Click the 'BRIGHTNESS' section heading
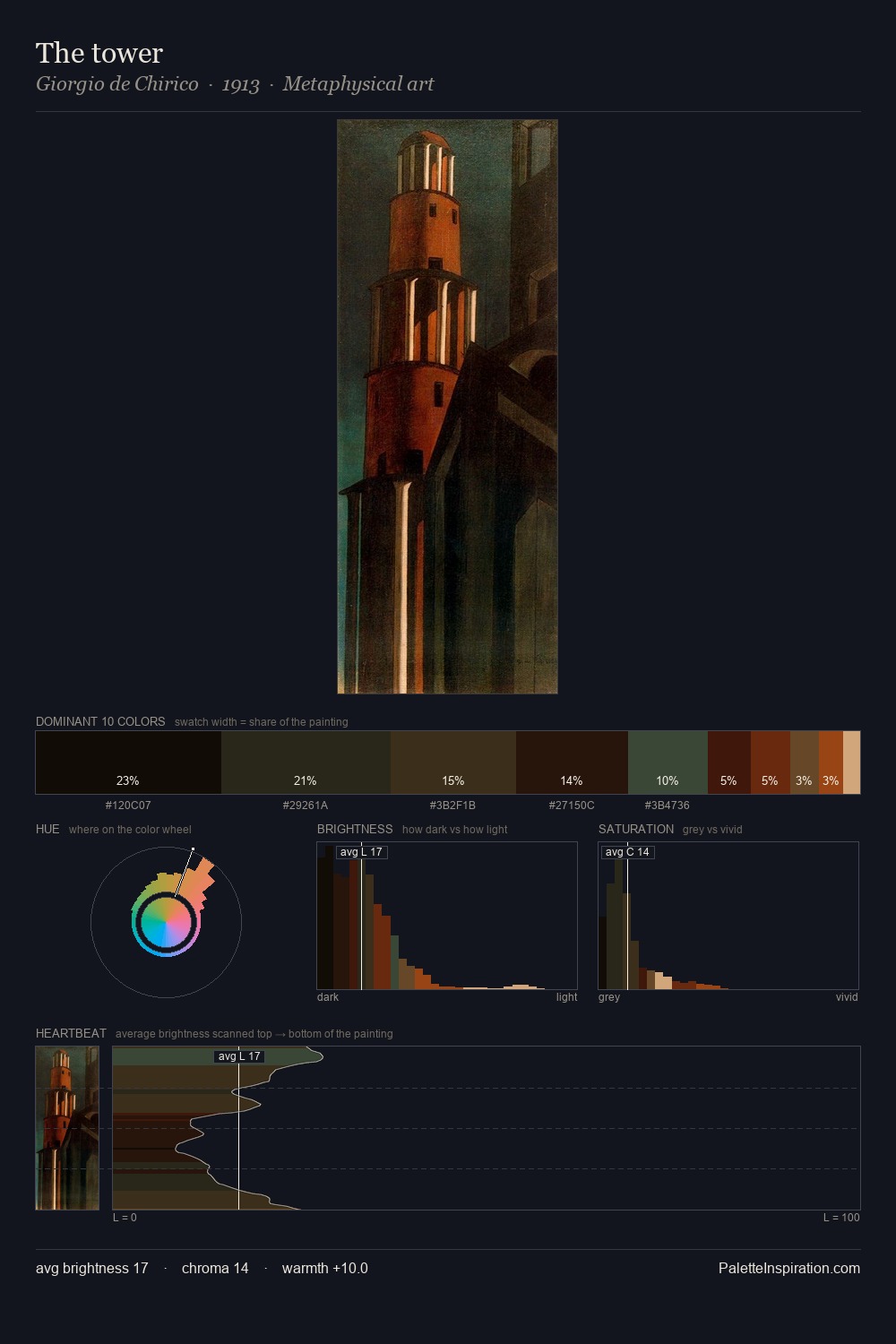Image resolution: width=896 pixels, height=1344 pixels. pyautogui.click(x=355, y=829)
